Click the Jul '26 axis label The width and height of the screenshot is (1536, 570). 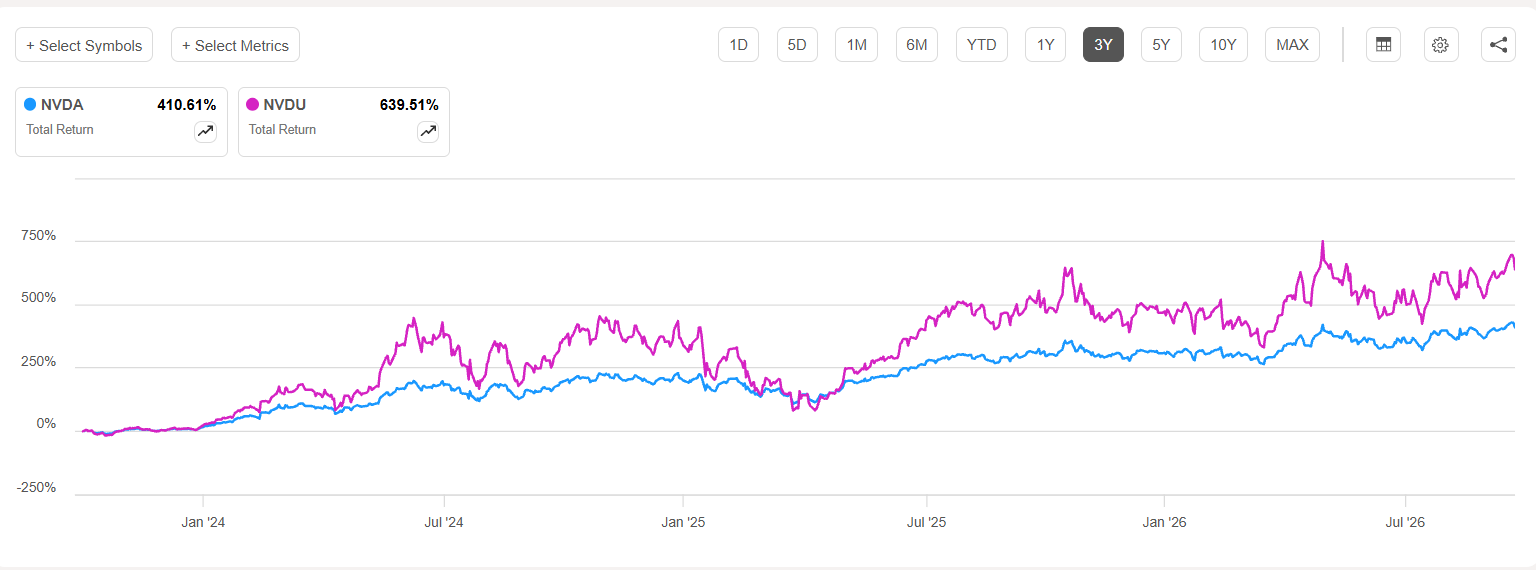(1406, 522)
